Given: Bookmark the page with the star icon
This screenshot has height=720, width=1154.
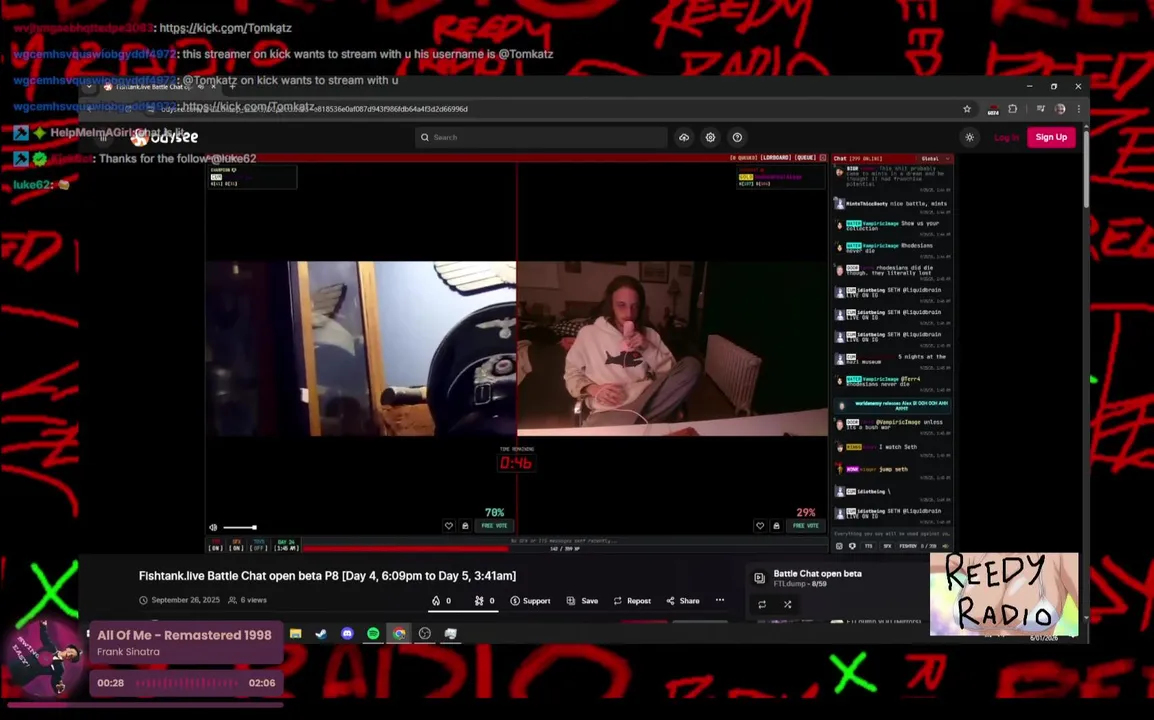Looking at the screenshot, I should (967, 109).
